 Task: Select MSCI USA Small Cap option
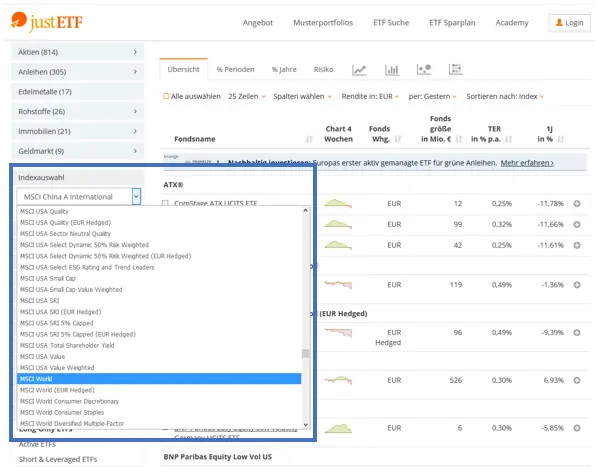click(x=159, y=278)
